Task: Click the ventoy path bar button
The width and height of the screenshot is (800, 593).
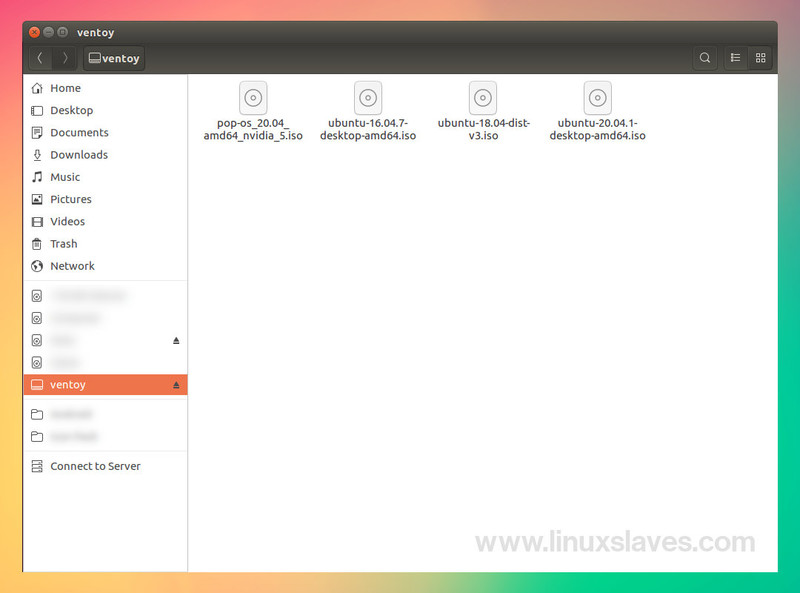Action: tap(114, 58)
